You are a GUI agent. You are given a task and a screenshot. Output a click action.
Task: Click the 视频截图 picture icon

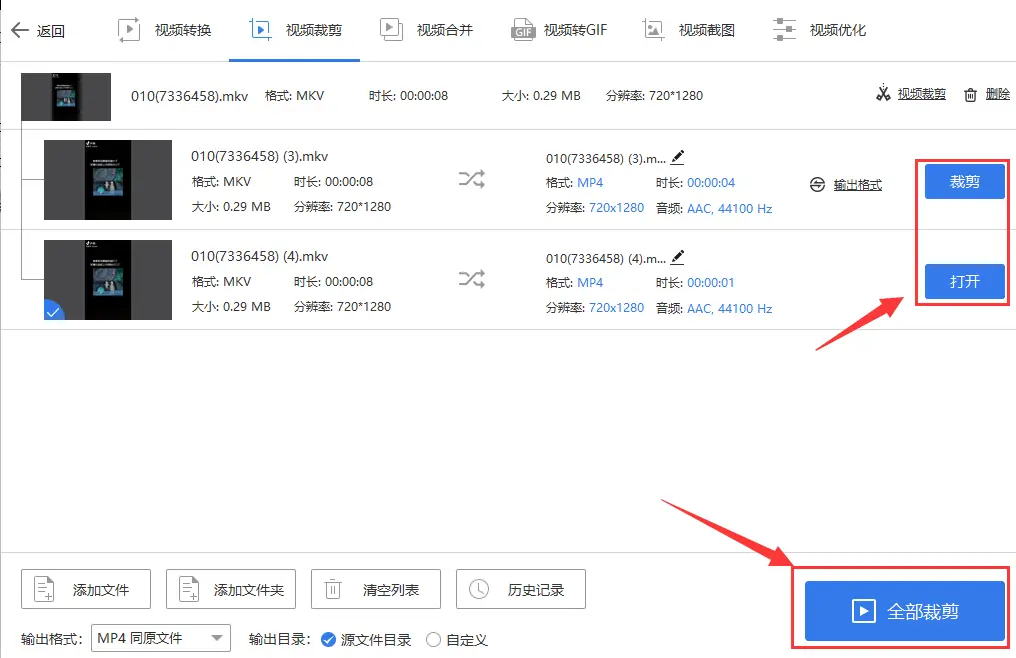point(653,30)
